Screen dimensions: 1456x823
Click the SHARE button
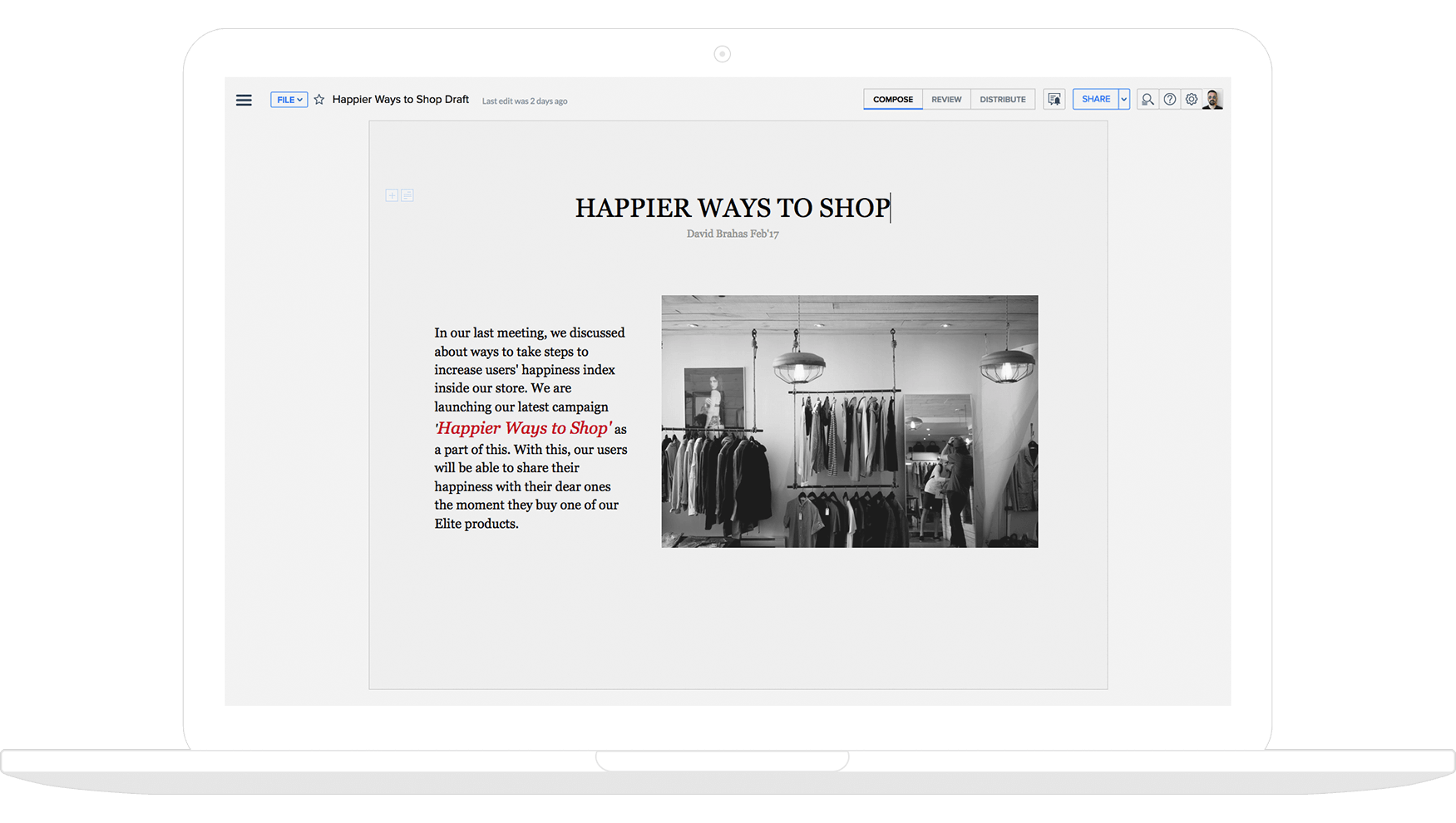click(x=1095, y=100)
